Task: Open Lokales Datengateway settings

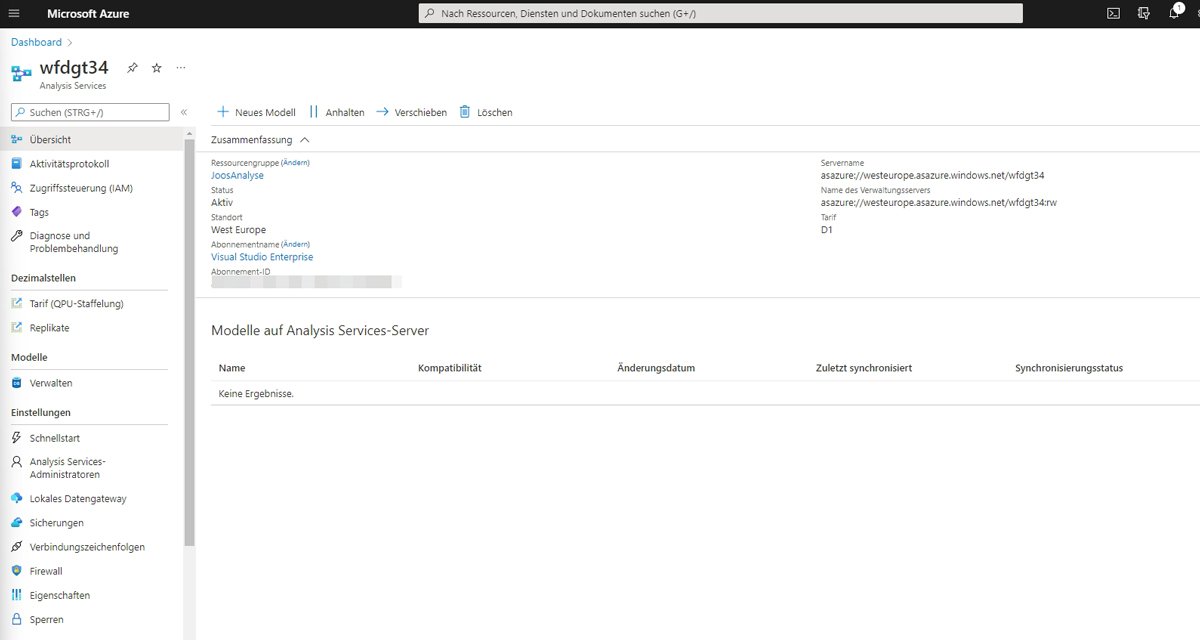Action: (x=68, y=498)
